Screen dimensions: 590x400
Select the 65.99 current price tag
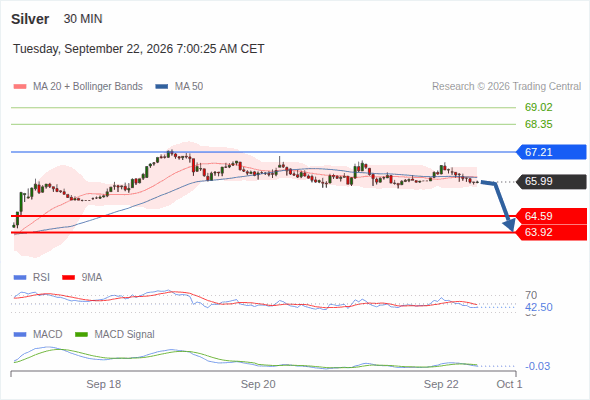(x=551, y=181)
